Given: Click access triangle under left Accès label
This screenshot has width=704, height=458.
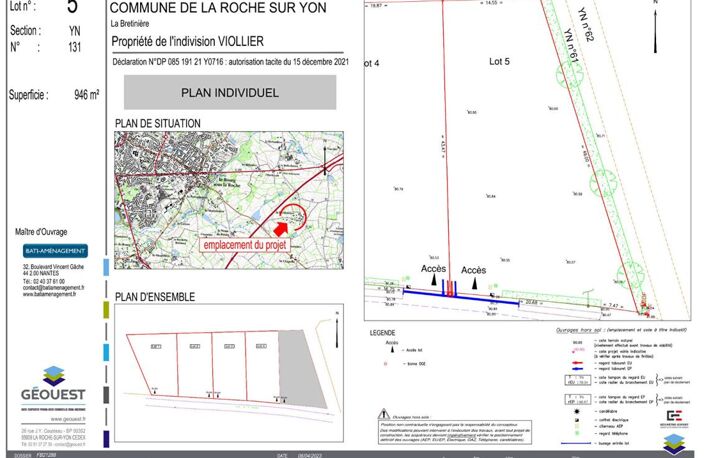Looking at the screenshot, I should coord(434,280).
